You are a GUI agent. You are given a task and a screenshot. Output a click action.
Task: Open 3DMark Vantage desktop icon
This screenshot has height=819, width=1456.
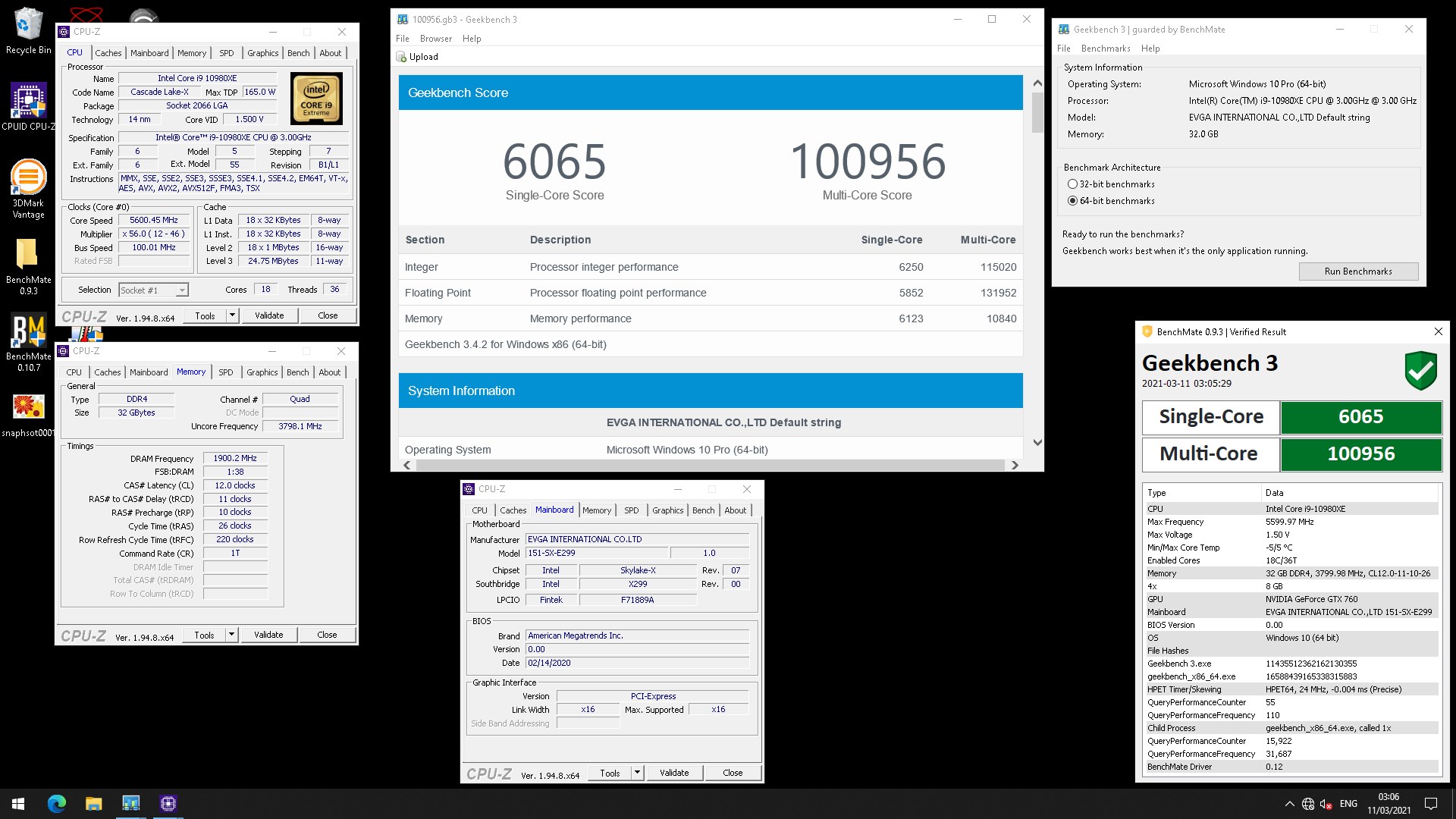pos(28,189)
